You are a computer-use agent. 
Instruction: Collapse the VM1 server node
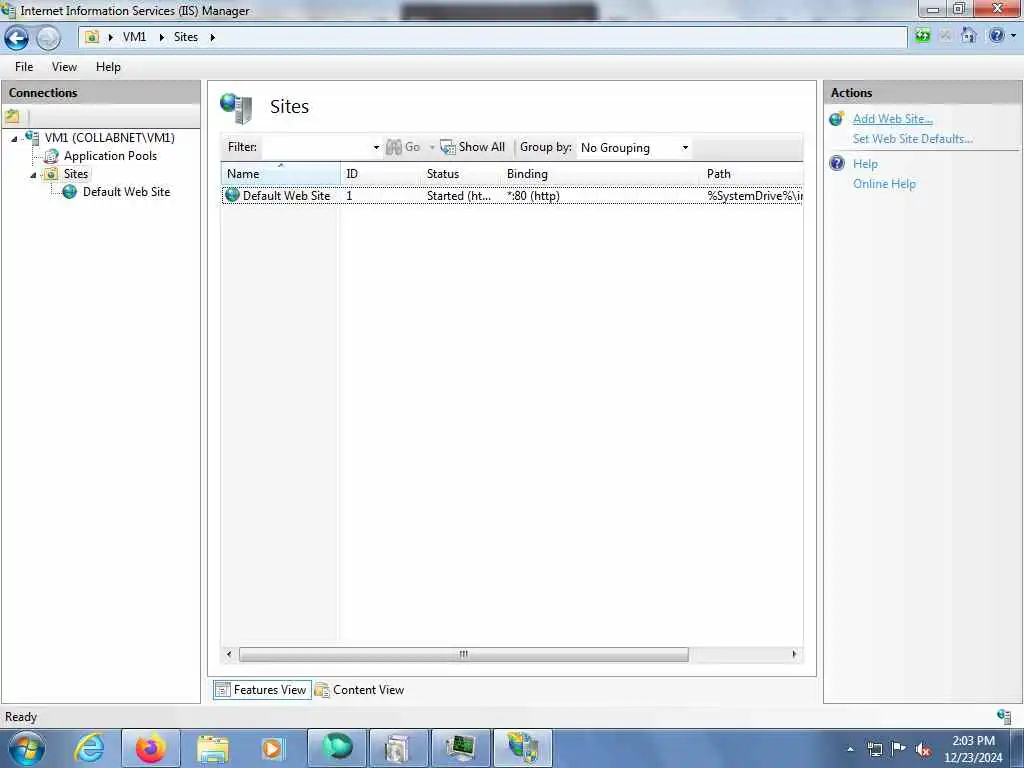click(x=14, y=139)
